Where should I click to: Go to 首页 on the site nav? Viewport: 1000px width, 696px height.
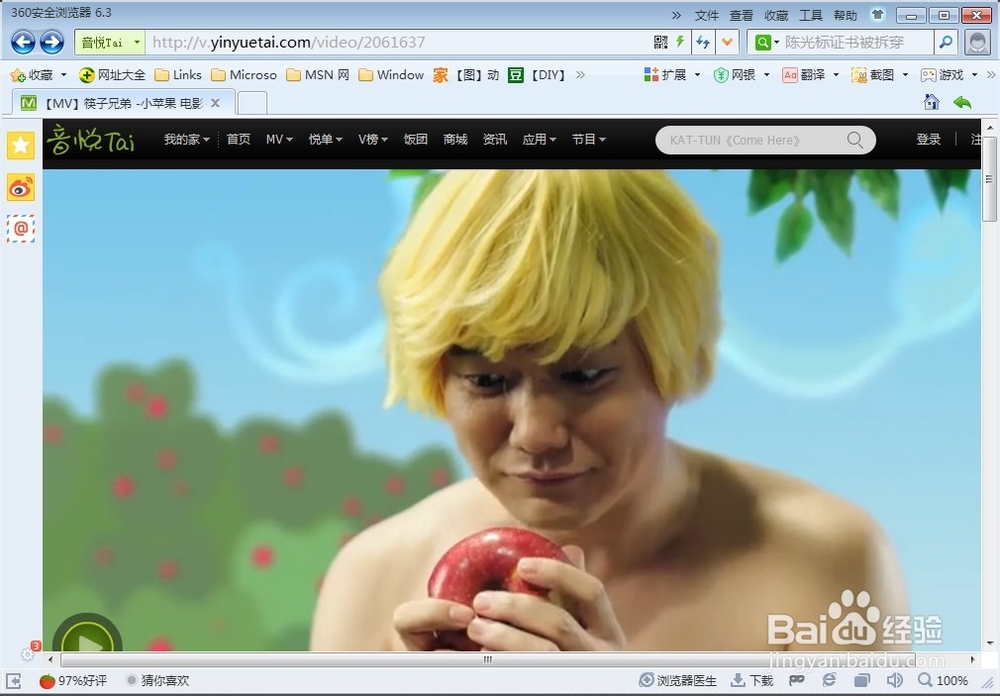pyautogui.click(x=239, y=139)
